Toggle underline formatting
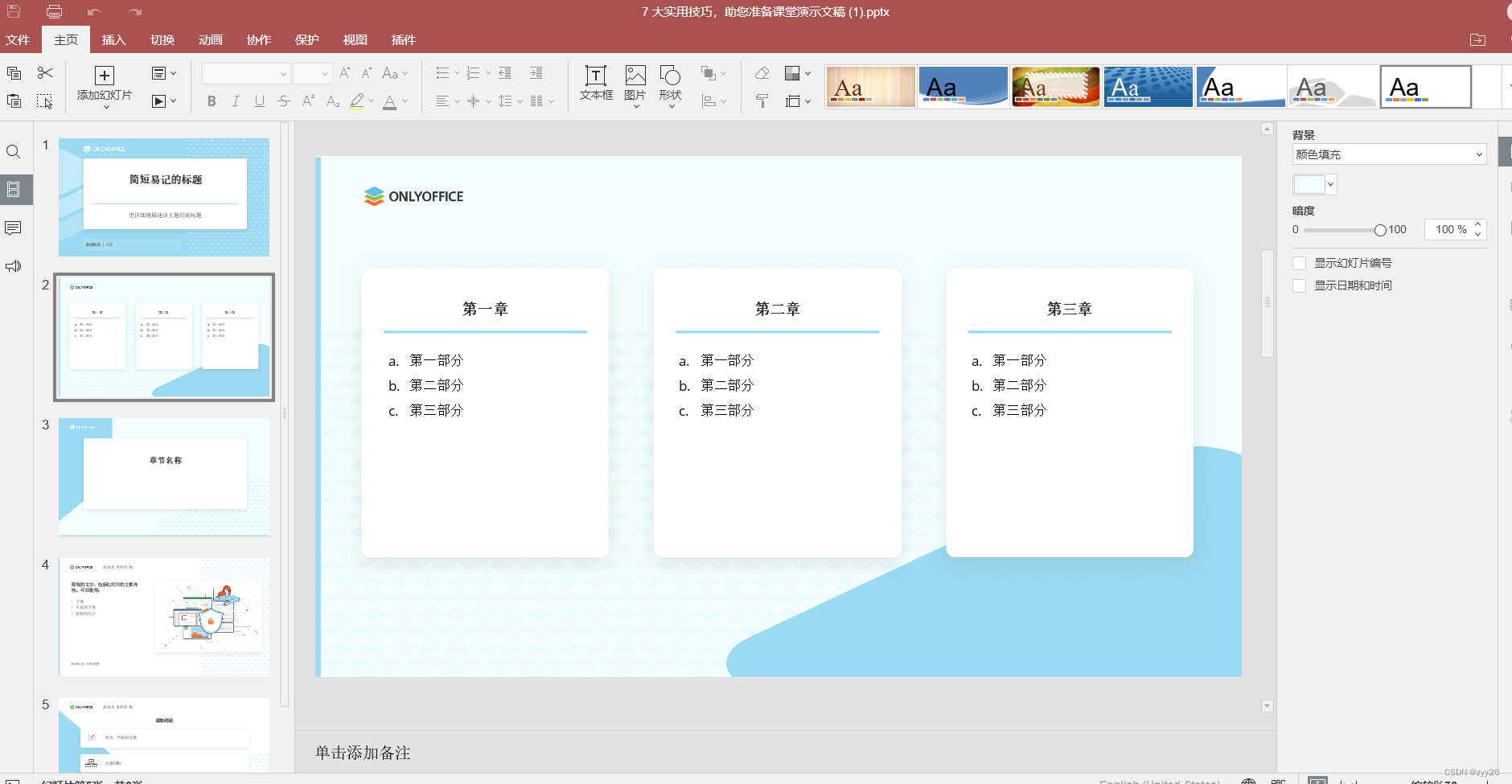The height and width of the screenshot is (784, 1512). (x=260, y=101)
